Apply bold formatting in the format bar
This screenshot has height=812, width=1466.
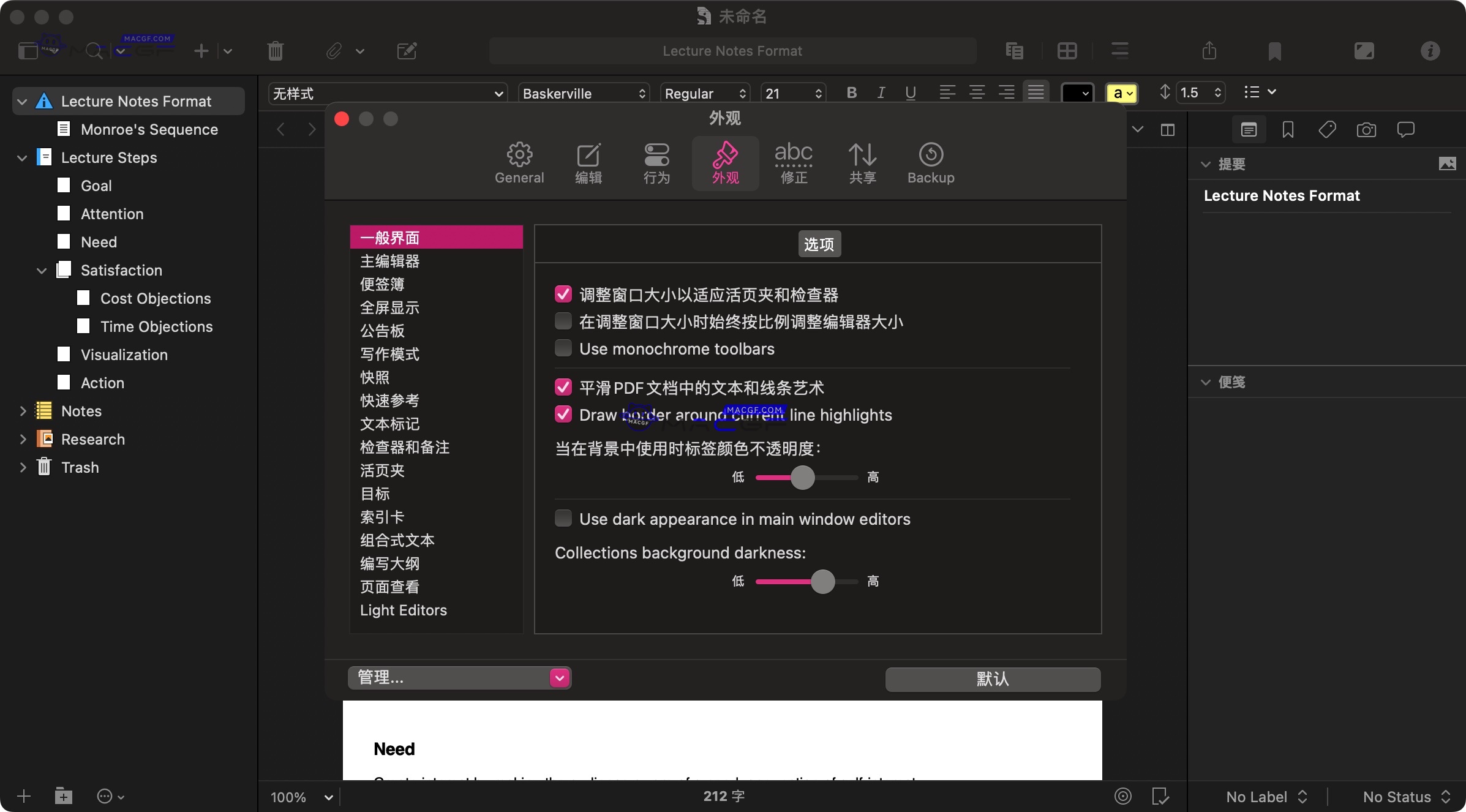point(851,92)
